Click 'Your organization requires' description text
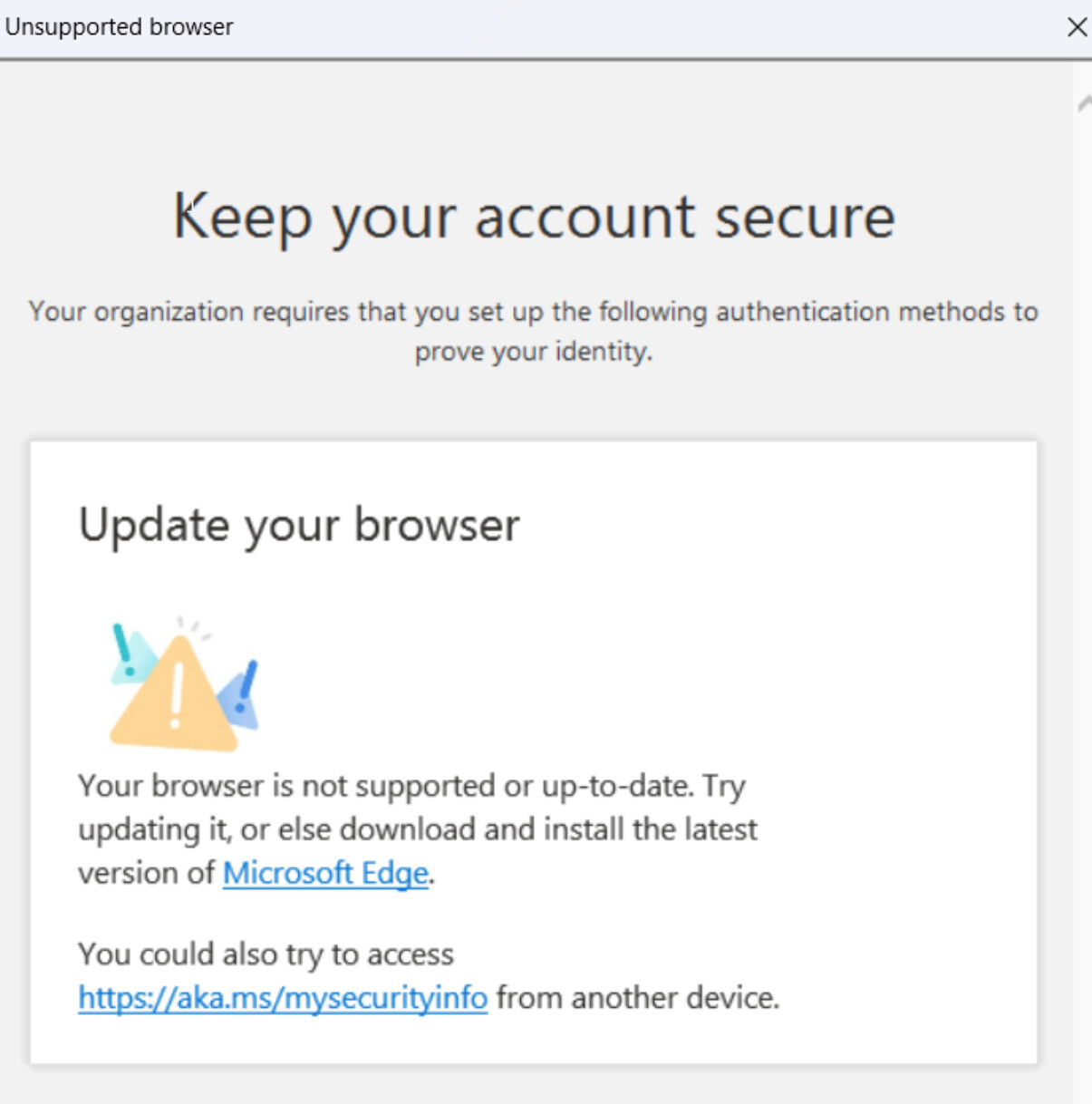This screenshot has height=1104, width=1092. [x=533, y=312]
